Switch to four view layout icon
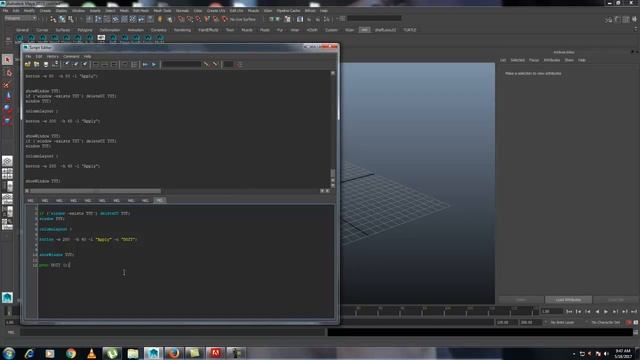Viewport: 640px width, 360px height. click(7, 174)
